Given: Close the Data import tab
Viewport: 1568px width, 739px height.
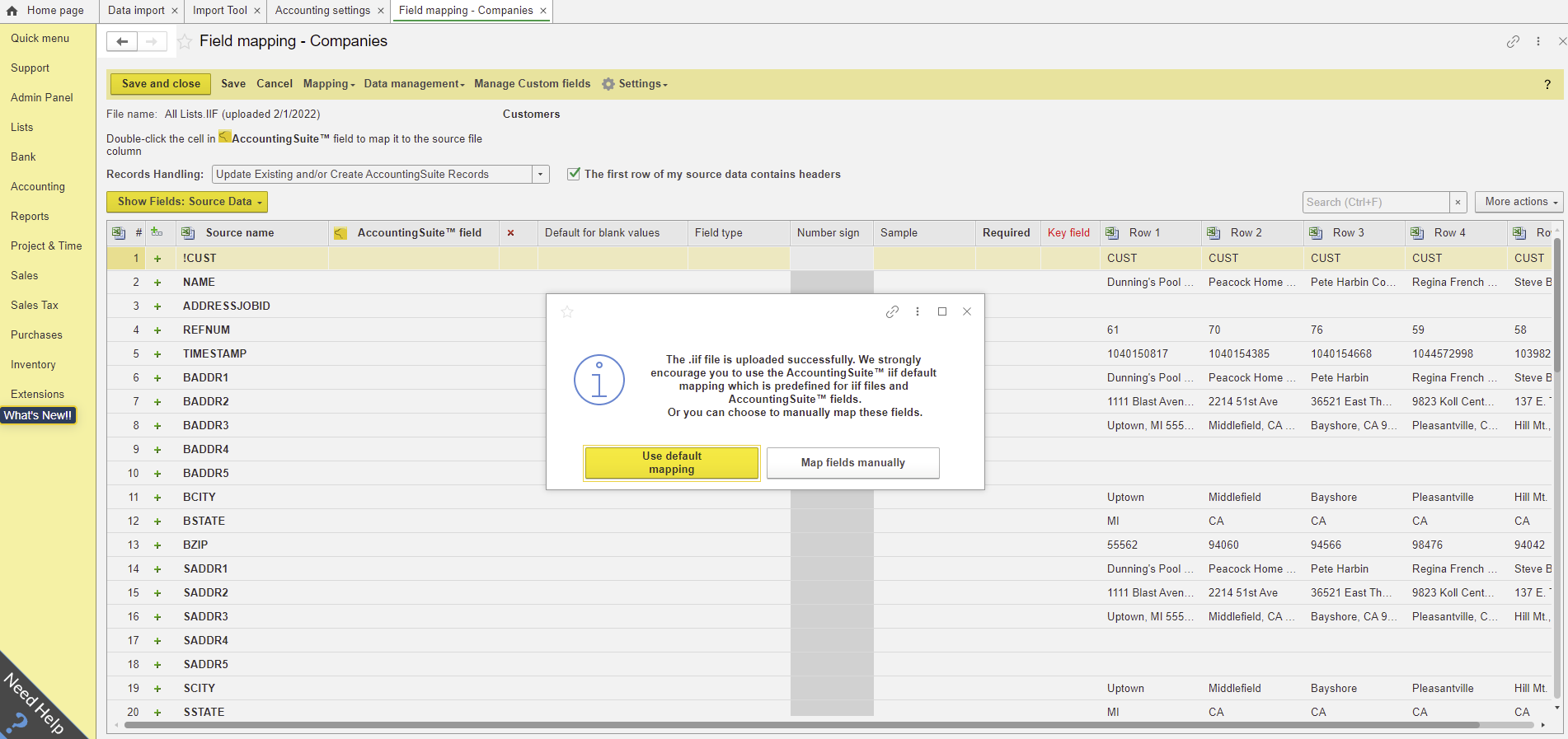Looking at the screenshot, I should pos(175,11).
